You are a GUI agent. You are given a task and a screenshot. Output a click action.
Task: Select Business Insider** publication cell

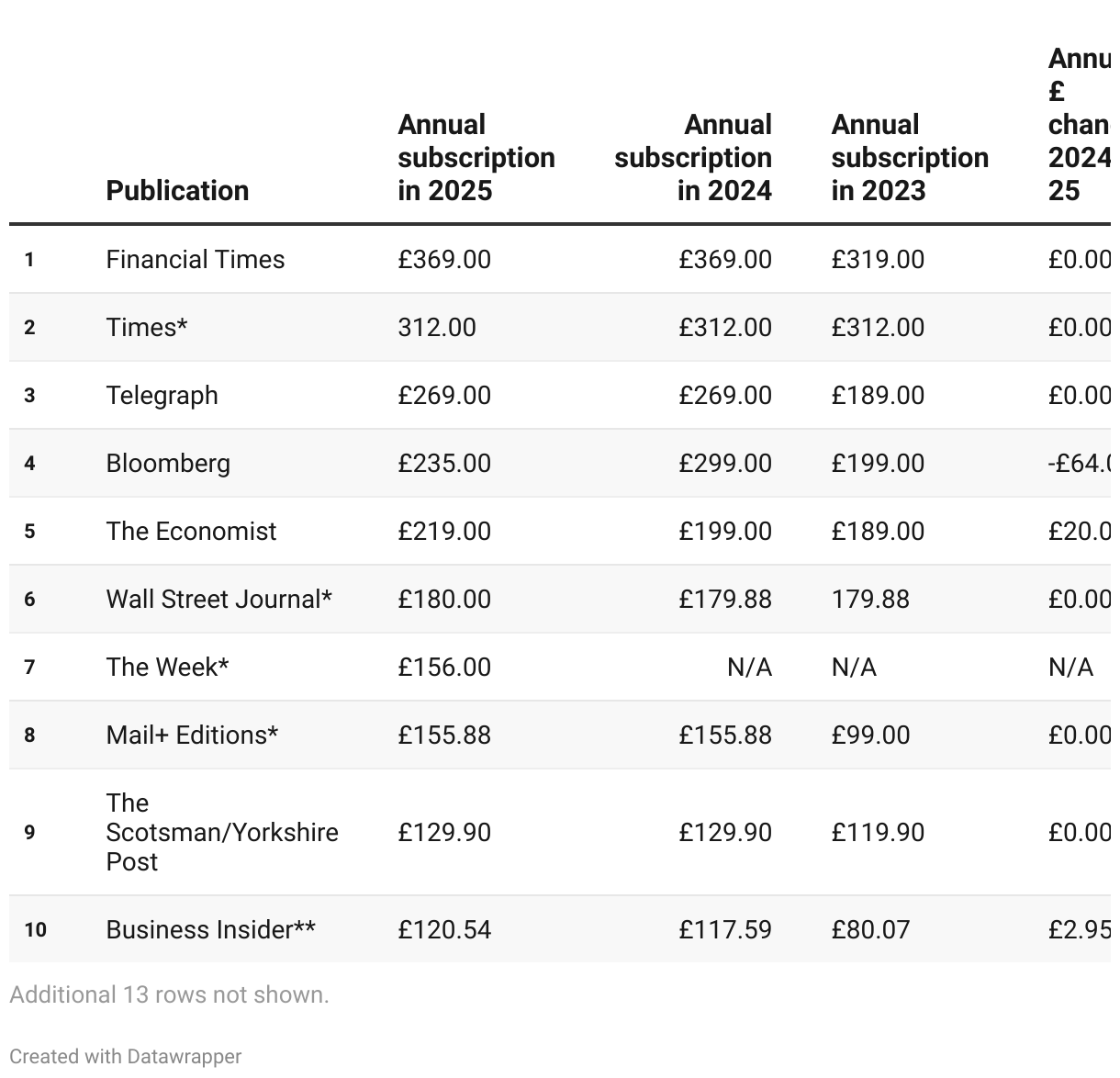click(x=210, y=929)
